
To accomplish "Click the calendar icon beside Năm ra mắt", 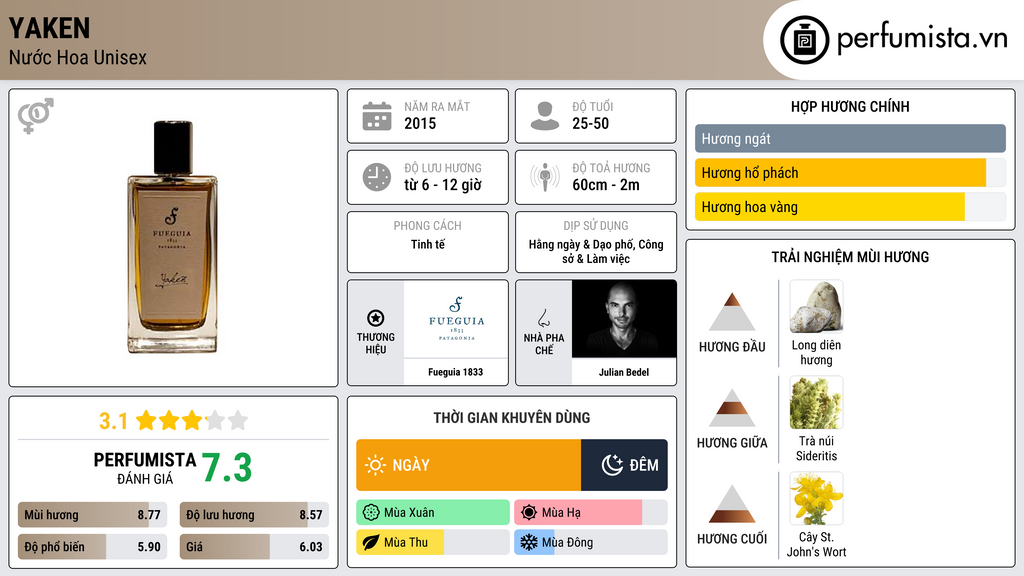I will [377, 116].
